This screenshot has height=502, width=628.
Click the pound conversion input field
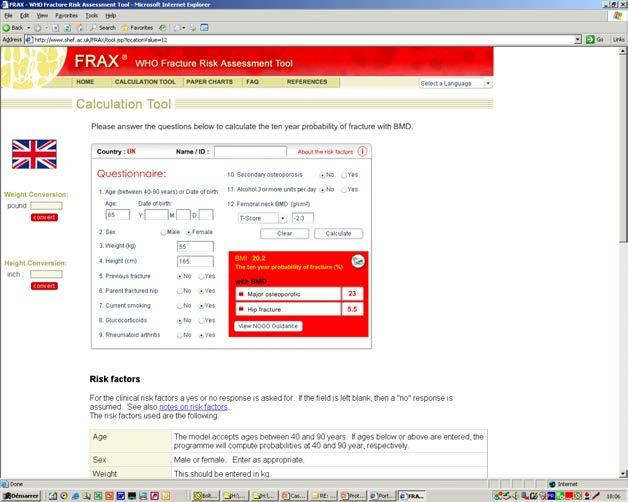click(46, 206)
